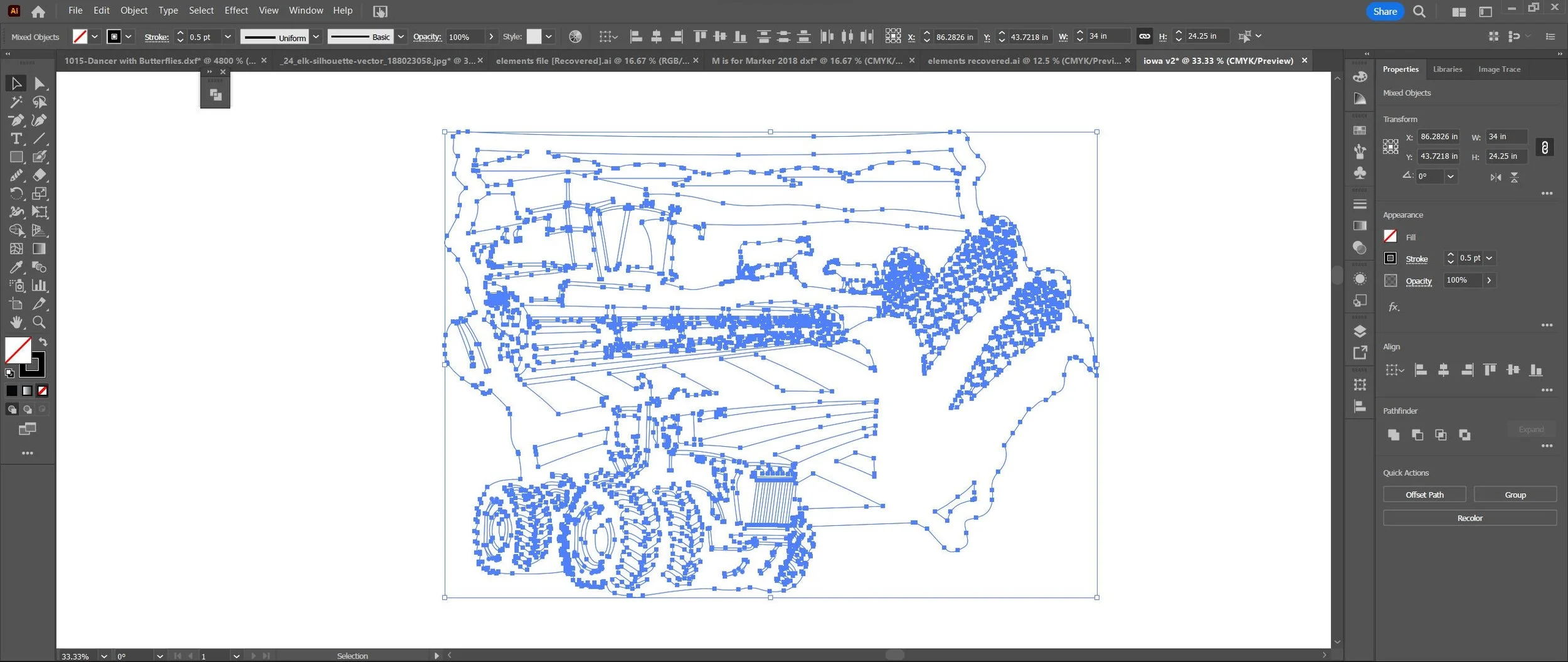Screen dimensions: 1568x662
Task: Click the Fill swatch in Appearance
Action: tap(1390, 237)
